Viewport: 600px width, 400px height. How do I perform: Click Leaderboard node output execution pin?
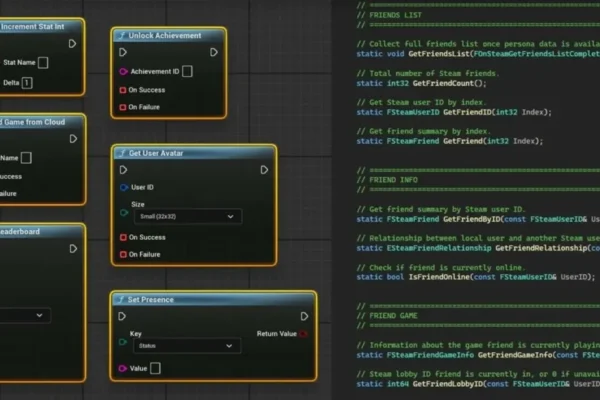[73, 249]
